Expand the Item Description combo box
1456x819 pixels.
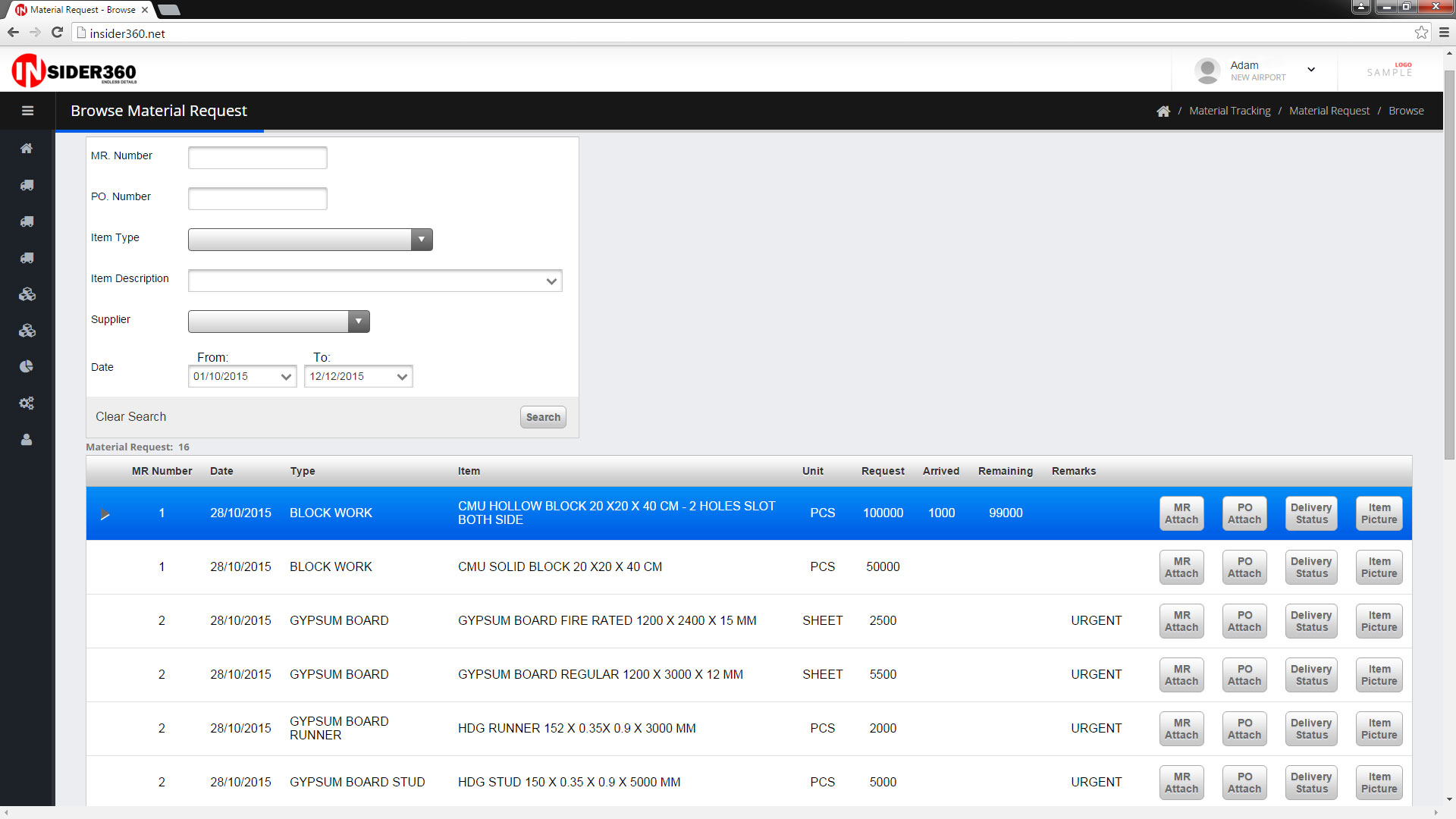[x=551, y=281]
